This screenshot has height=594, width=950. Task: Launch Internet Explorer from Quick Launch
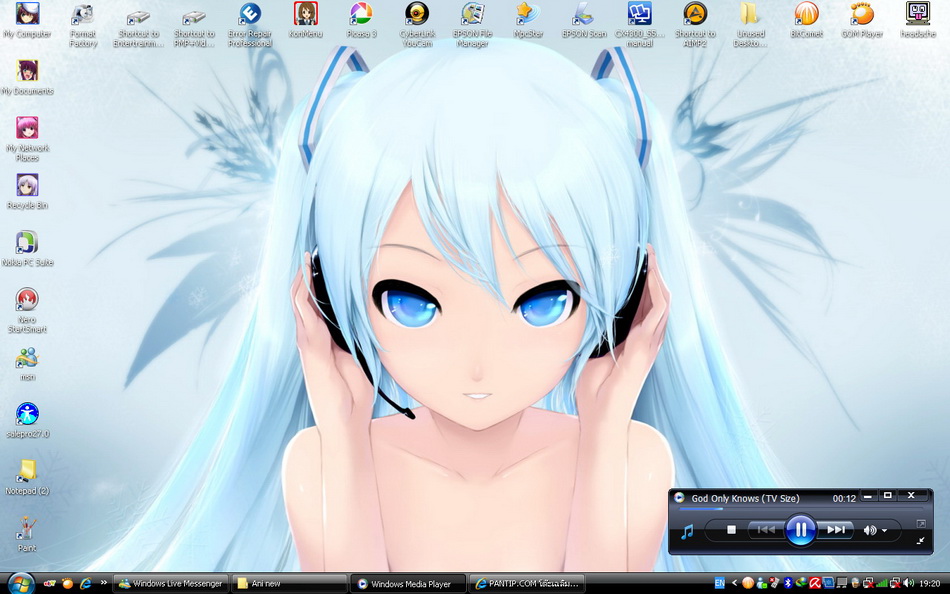[x=85, y=584]
